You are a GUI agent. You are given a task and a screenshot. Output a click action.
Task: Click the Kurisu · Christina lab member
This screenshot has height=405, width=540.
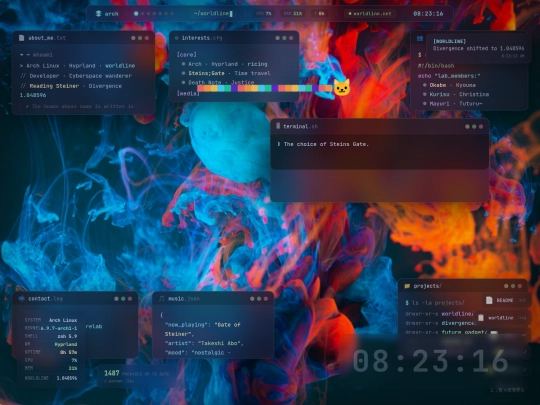click(x=455, y=94)
